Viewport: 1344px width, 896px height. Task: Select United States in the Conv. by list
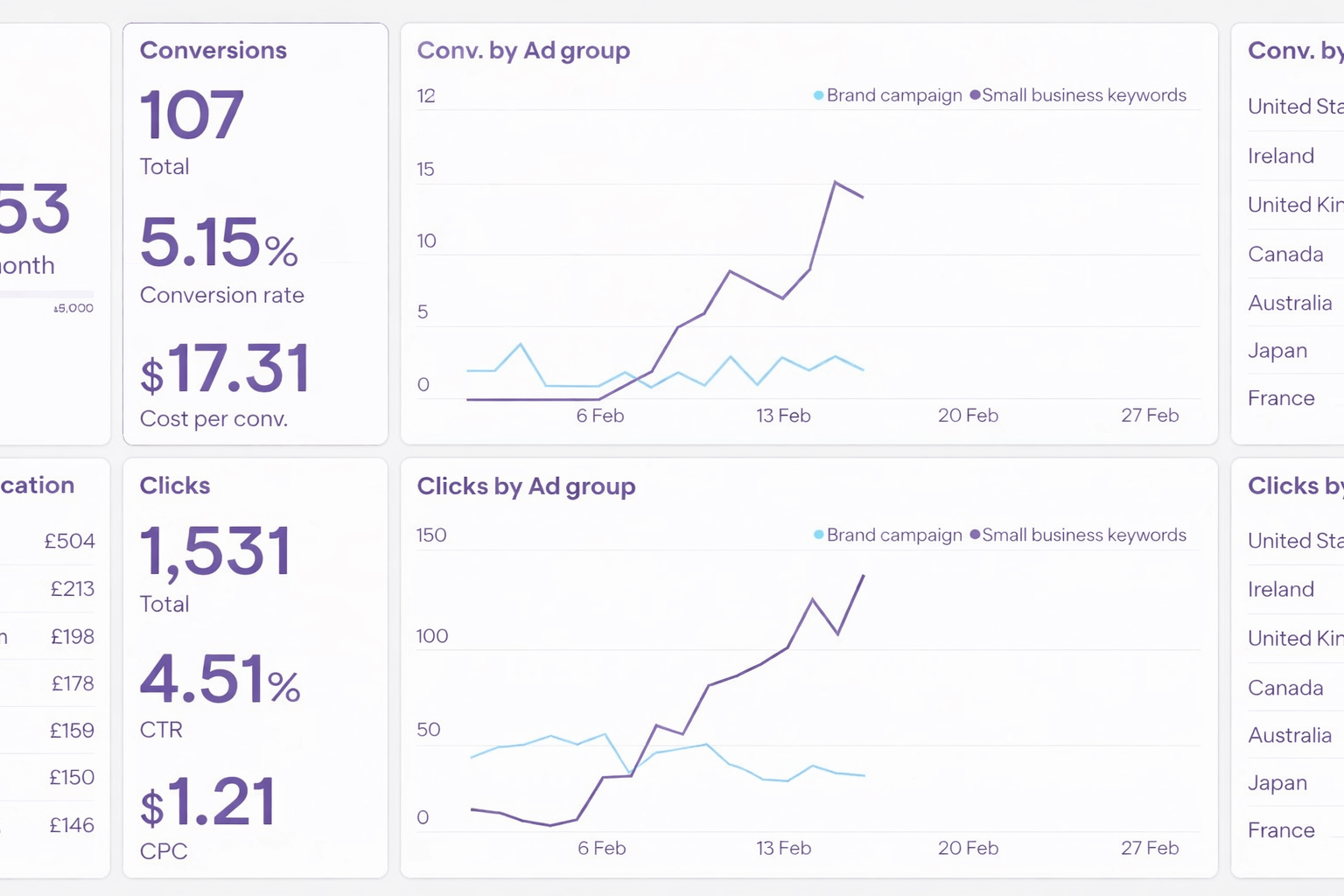tap(1296, 107)
